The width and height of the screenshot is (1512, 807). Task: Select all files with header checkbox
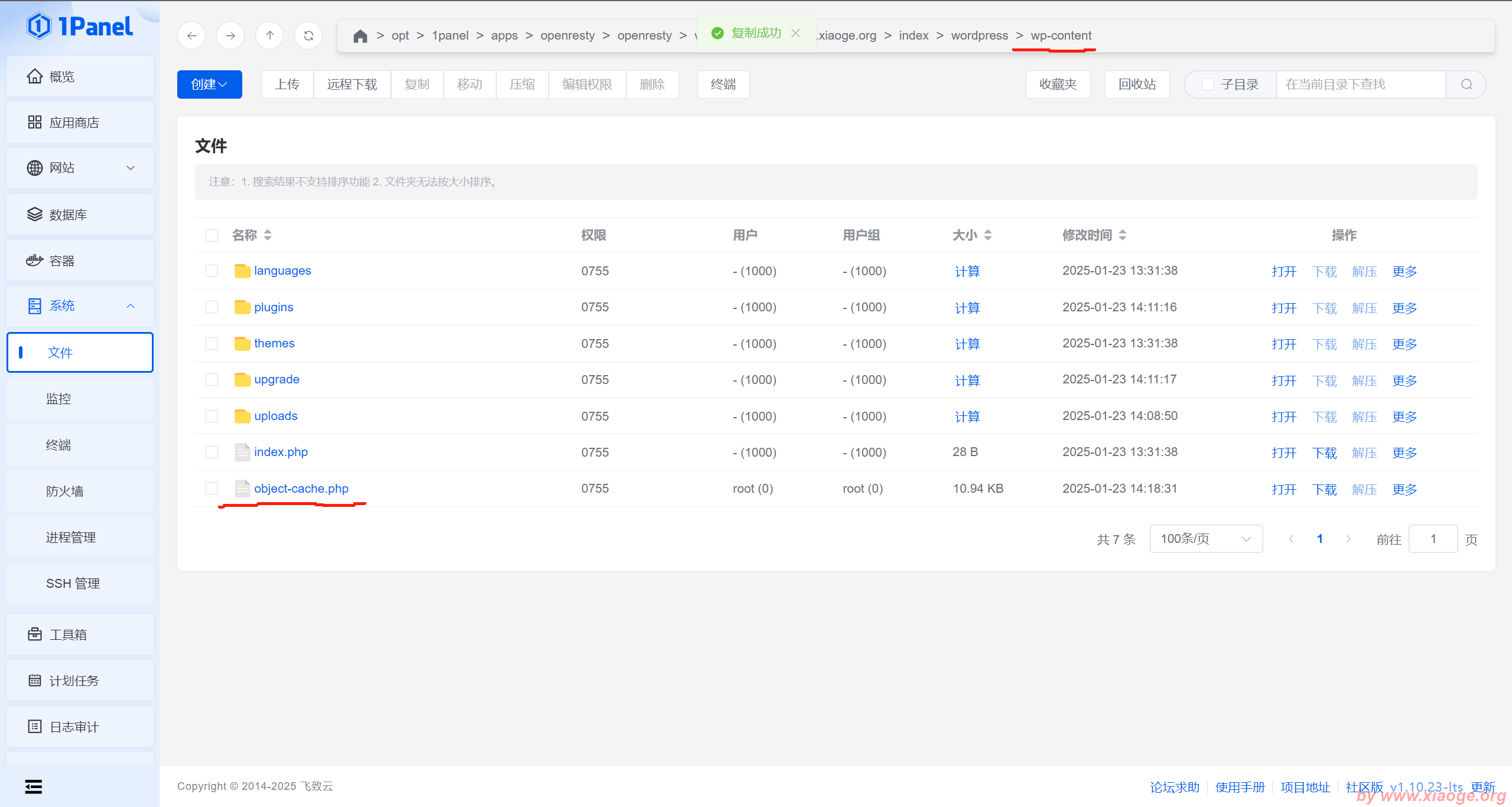click(212, 235)
